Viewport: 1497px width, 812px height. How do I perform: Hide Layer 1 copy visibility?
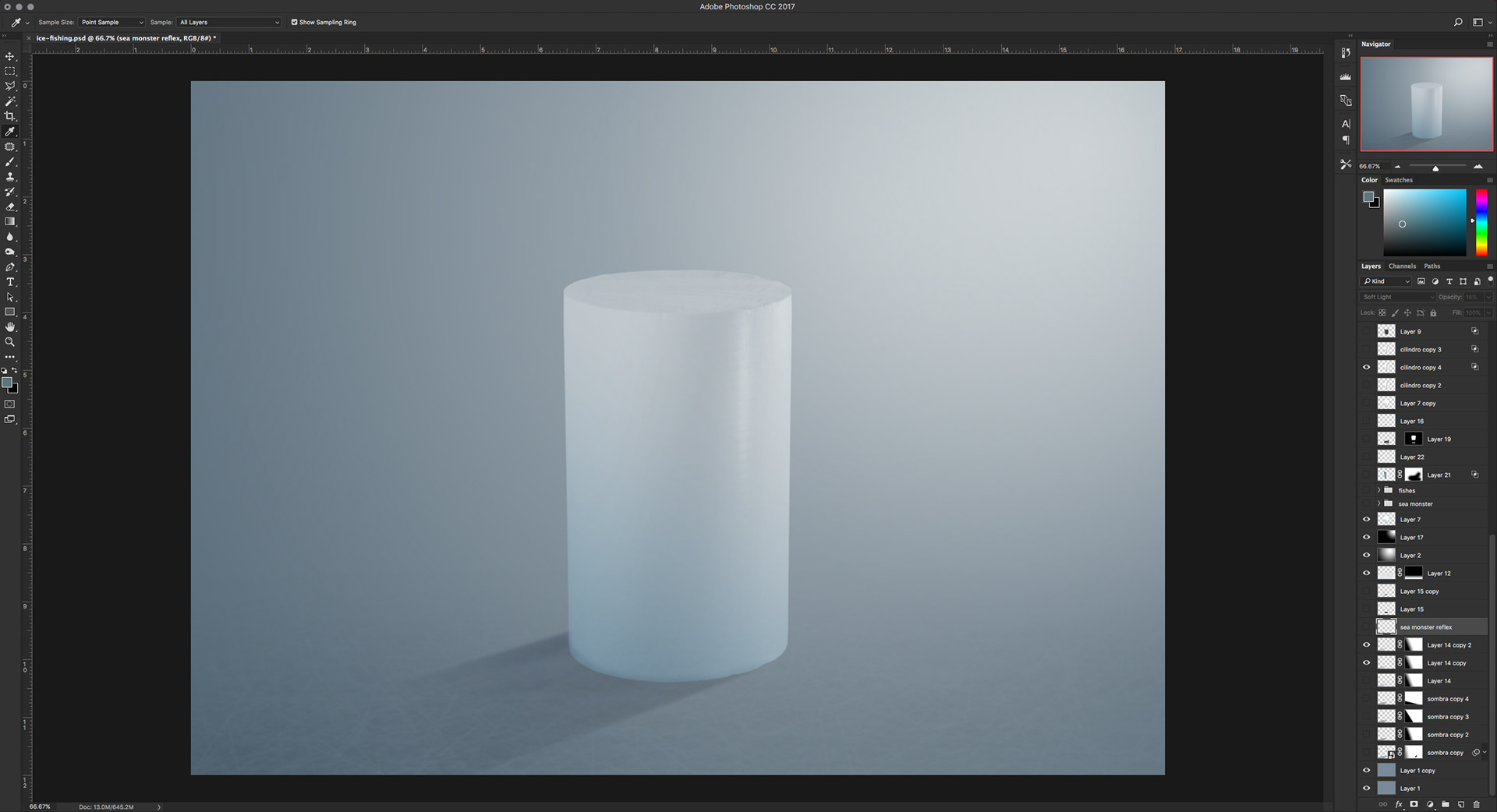tap(1366, 771)
